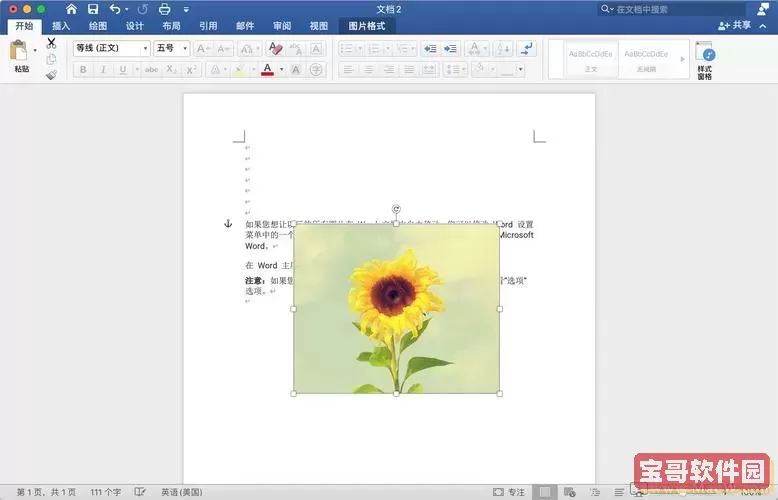Select the Format Painter brush

[51, 74]
